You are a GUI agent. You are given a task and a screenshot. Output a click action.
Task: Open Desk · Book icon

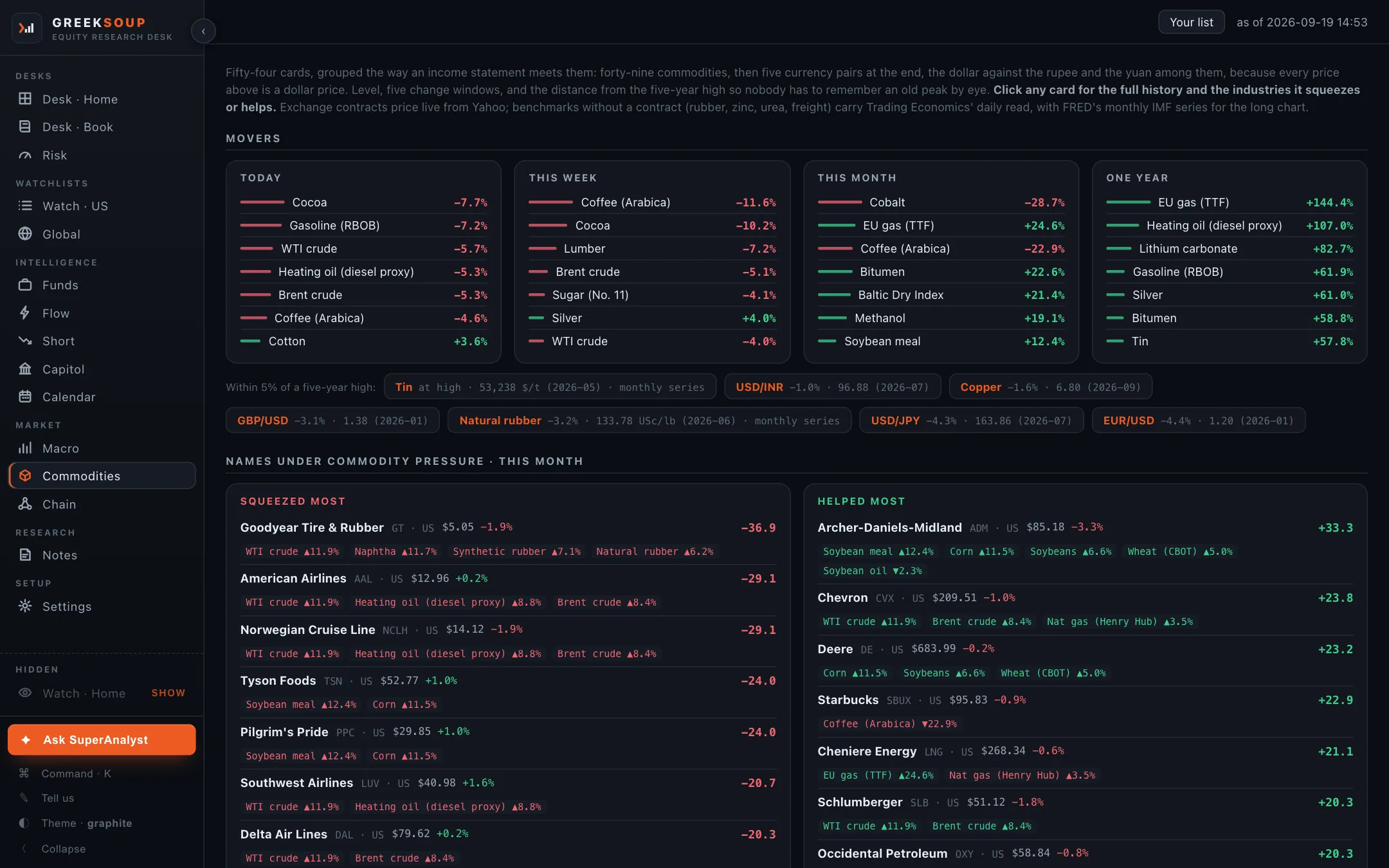point(25,127)
